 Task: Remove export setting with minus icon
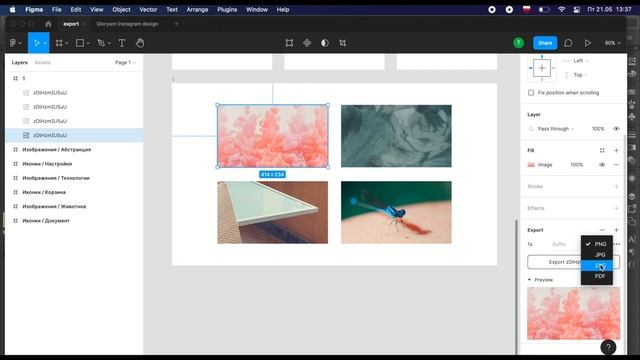point(602,230)
